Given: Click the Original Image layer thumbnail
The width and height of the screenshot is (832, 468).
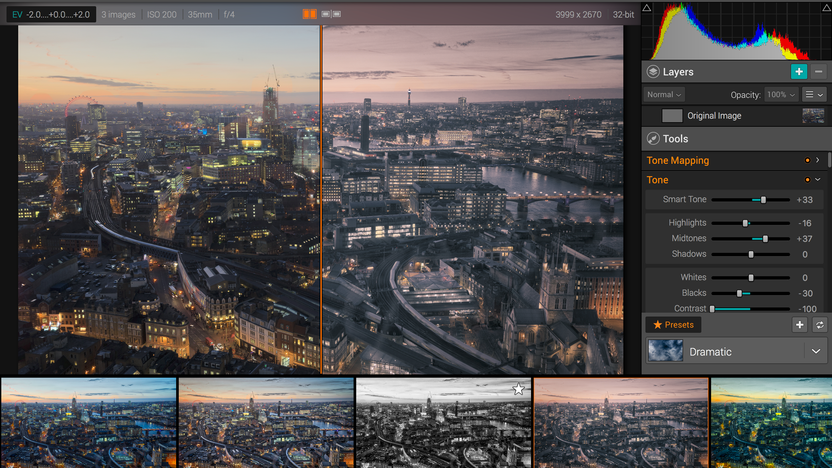Looking at the screenshot, I should [x=813, y=116].
